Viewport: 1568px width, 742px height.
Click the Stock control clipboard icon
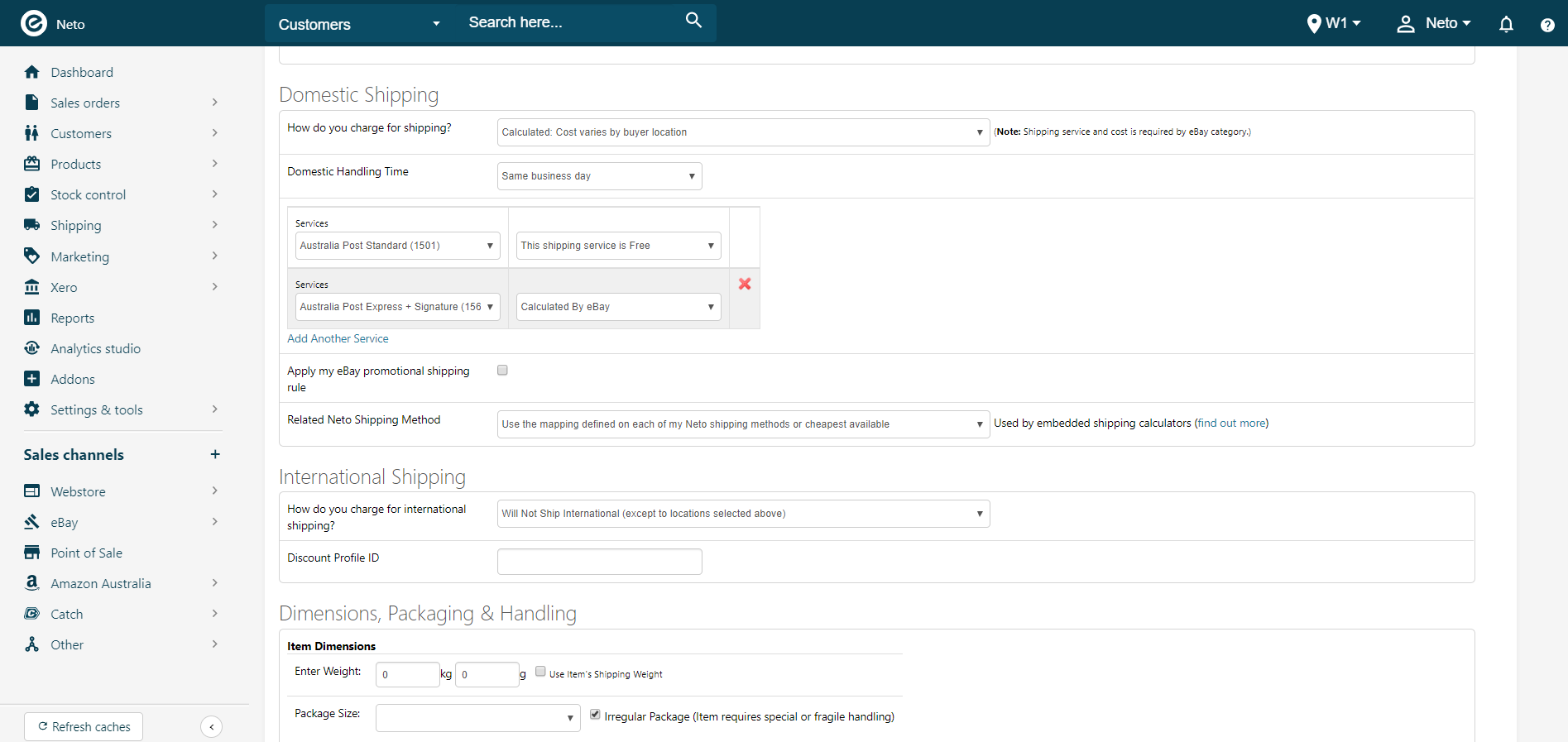point(32,194)
